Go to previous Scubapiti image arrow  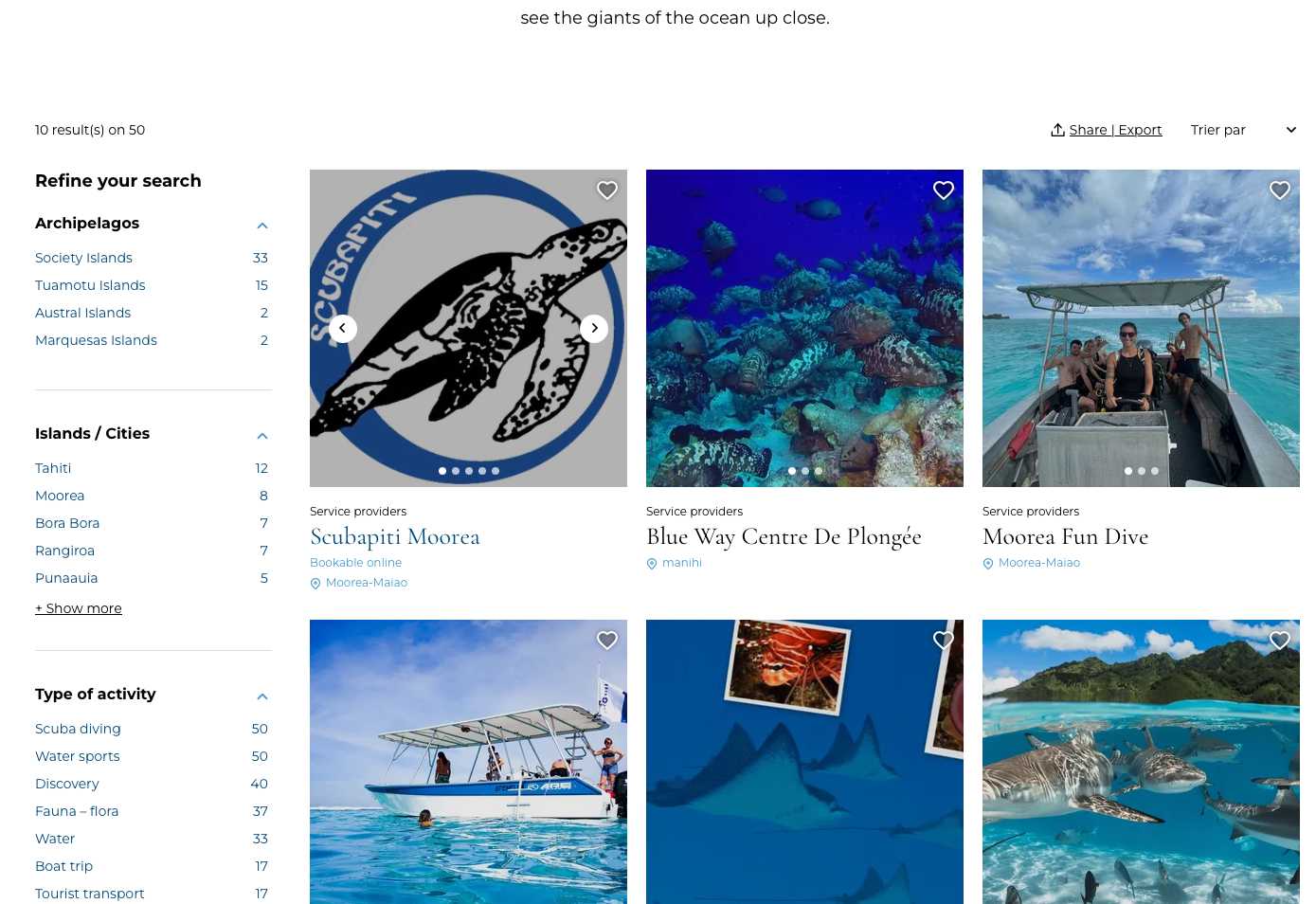coord(343,328)
